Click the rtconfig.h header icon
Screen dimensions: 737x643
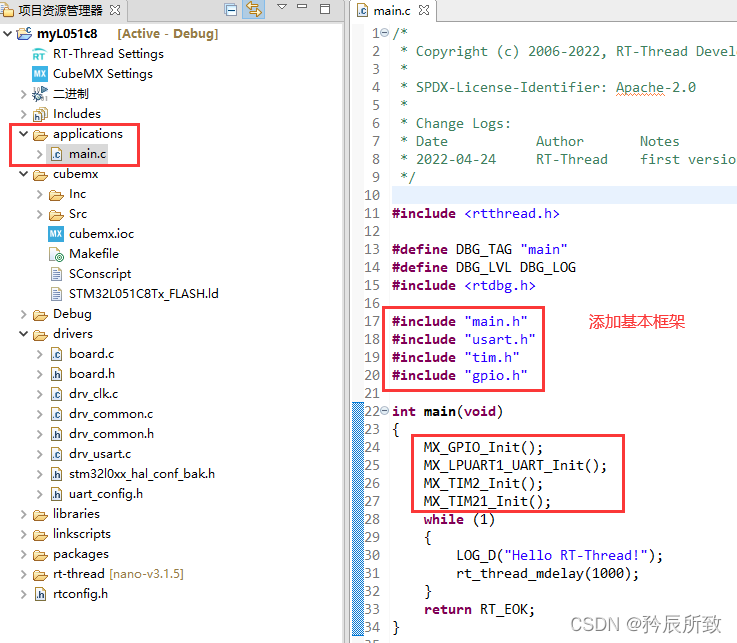point(40,595)
